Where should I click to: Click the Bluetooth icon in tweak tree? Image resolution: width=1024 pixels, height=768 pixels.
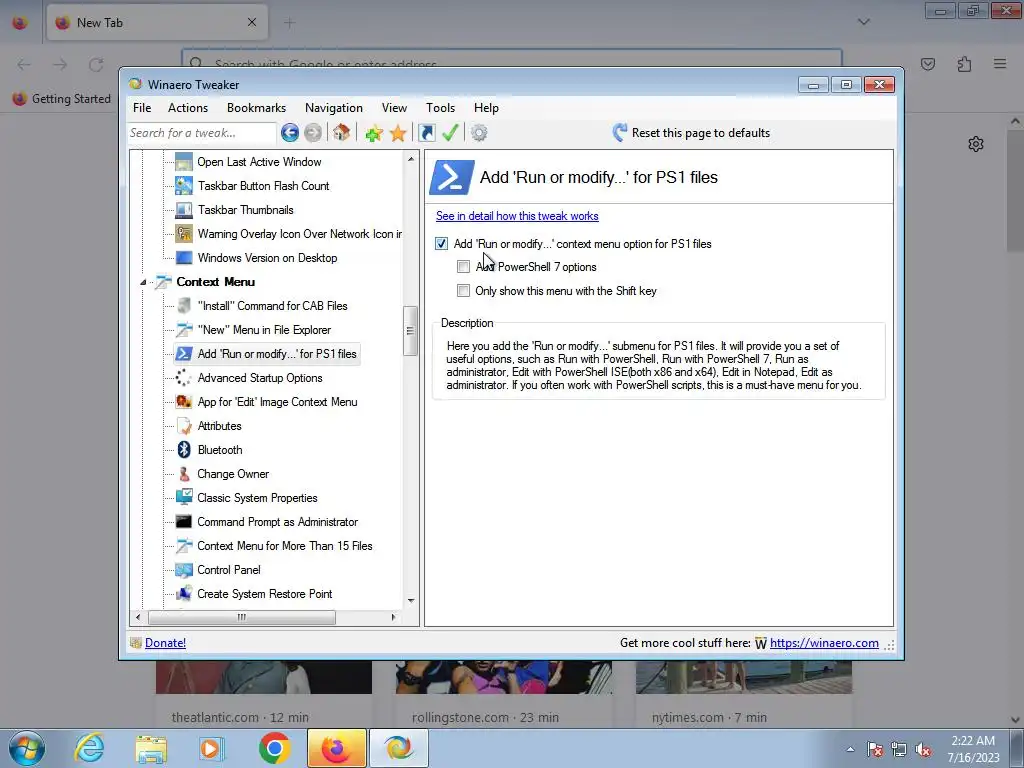point(184,450)
